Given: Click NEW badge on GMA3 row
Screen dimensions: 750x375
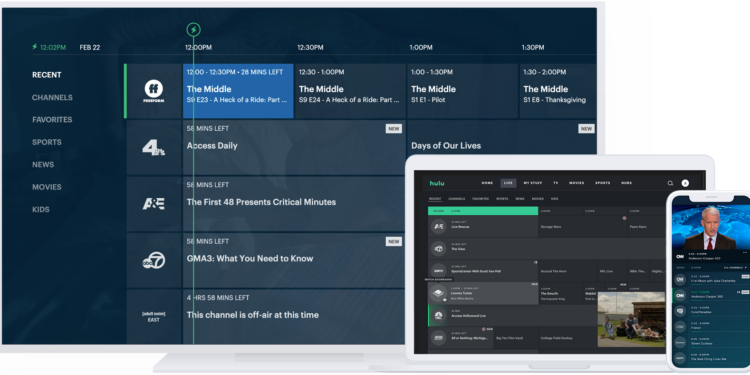Looking at the screenshot, I should (x=394, y=242).
